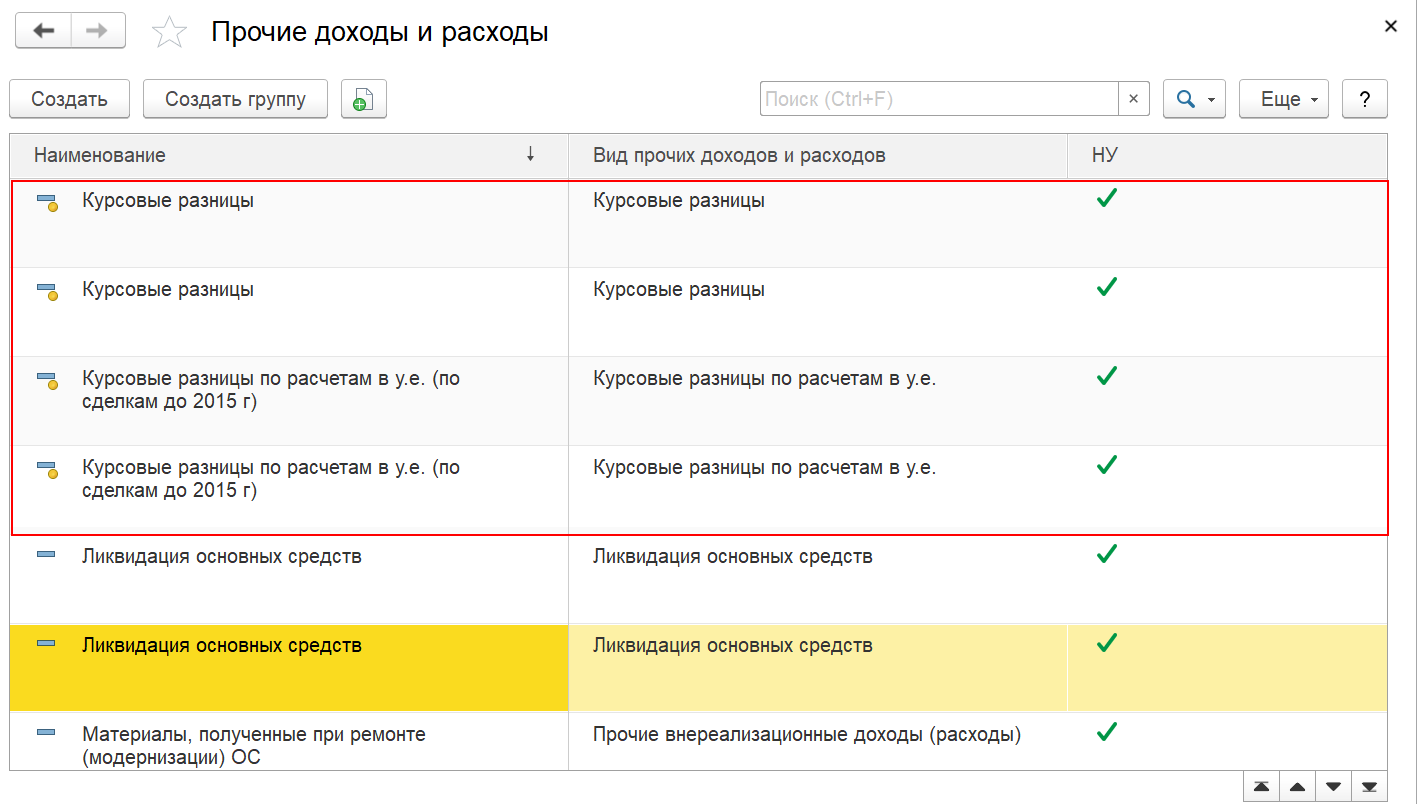Click the Создать группу button
Image resolution: width=1417 pixels, height=804 pixels.
pos(235,99)
